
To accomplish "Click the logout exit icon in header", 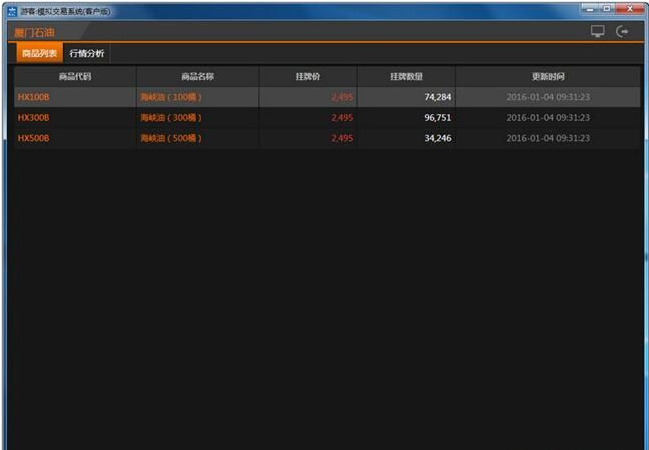I will click(x=623, y=32).
